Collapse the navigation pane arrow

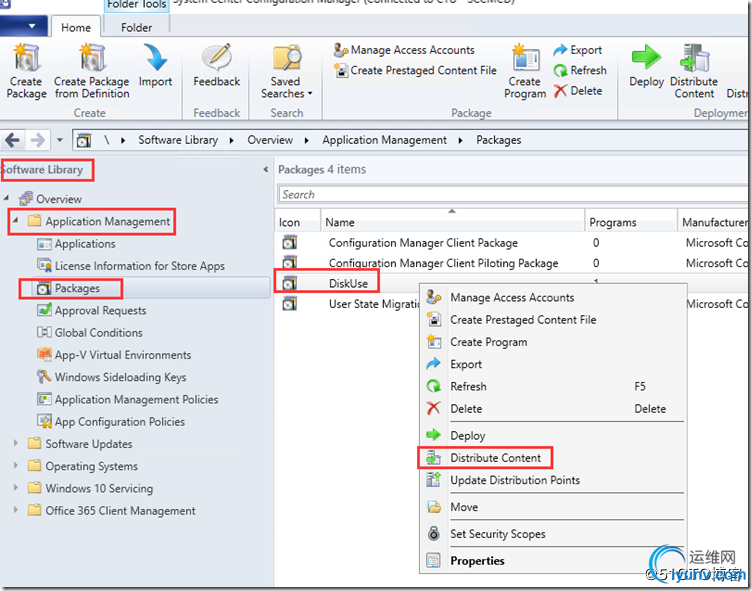265,169
